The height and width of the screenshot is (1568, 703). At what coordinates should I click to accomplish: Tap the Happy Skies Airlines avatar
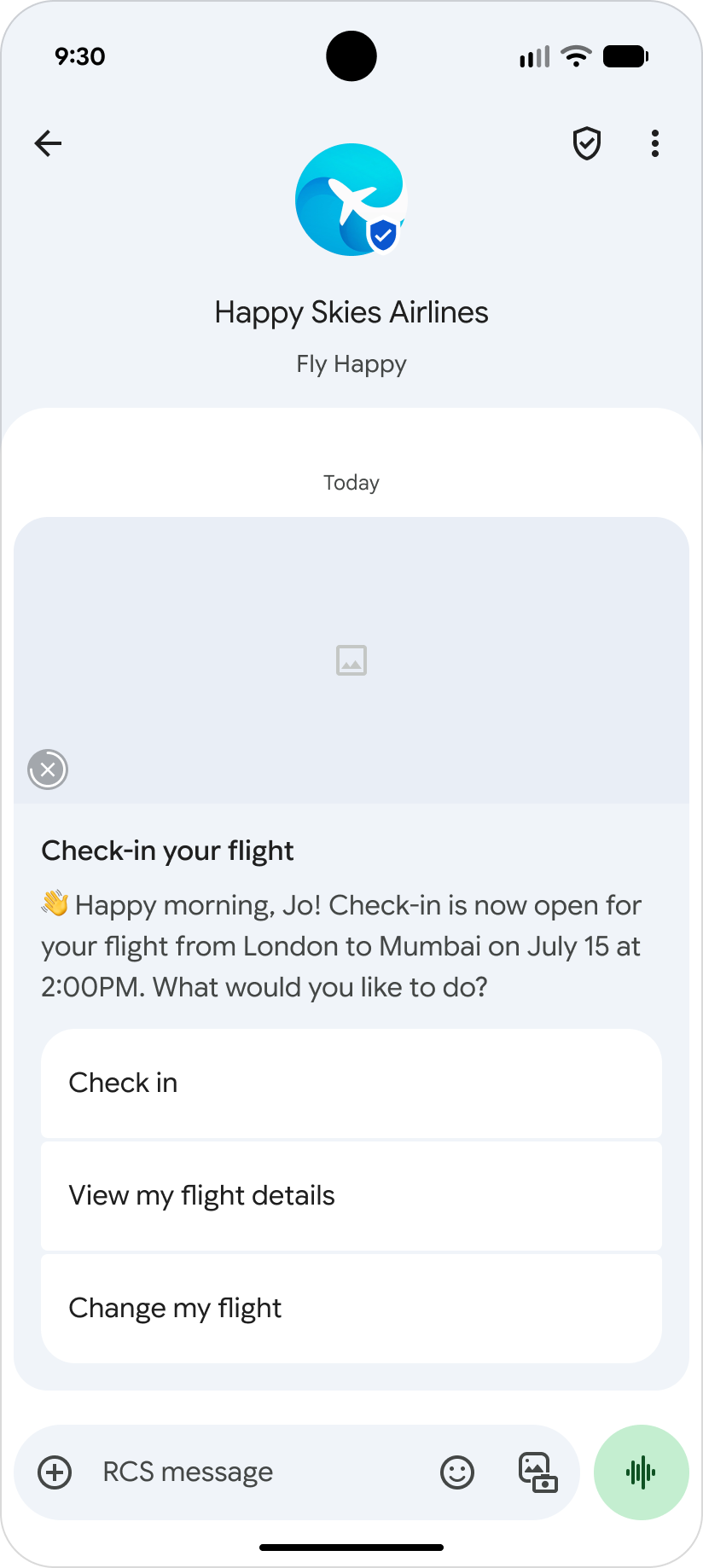pos(348,198)
